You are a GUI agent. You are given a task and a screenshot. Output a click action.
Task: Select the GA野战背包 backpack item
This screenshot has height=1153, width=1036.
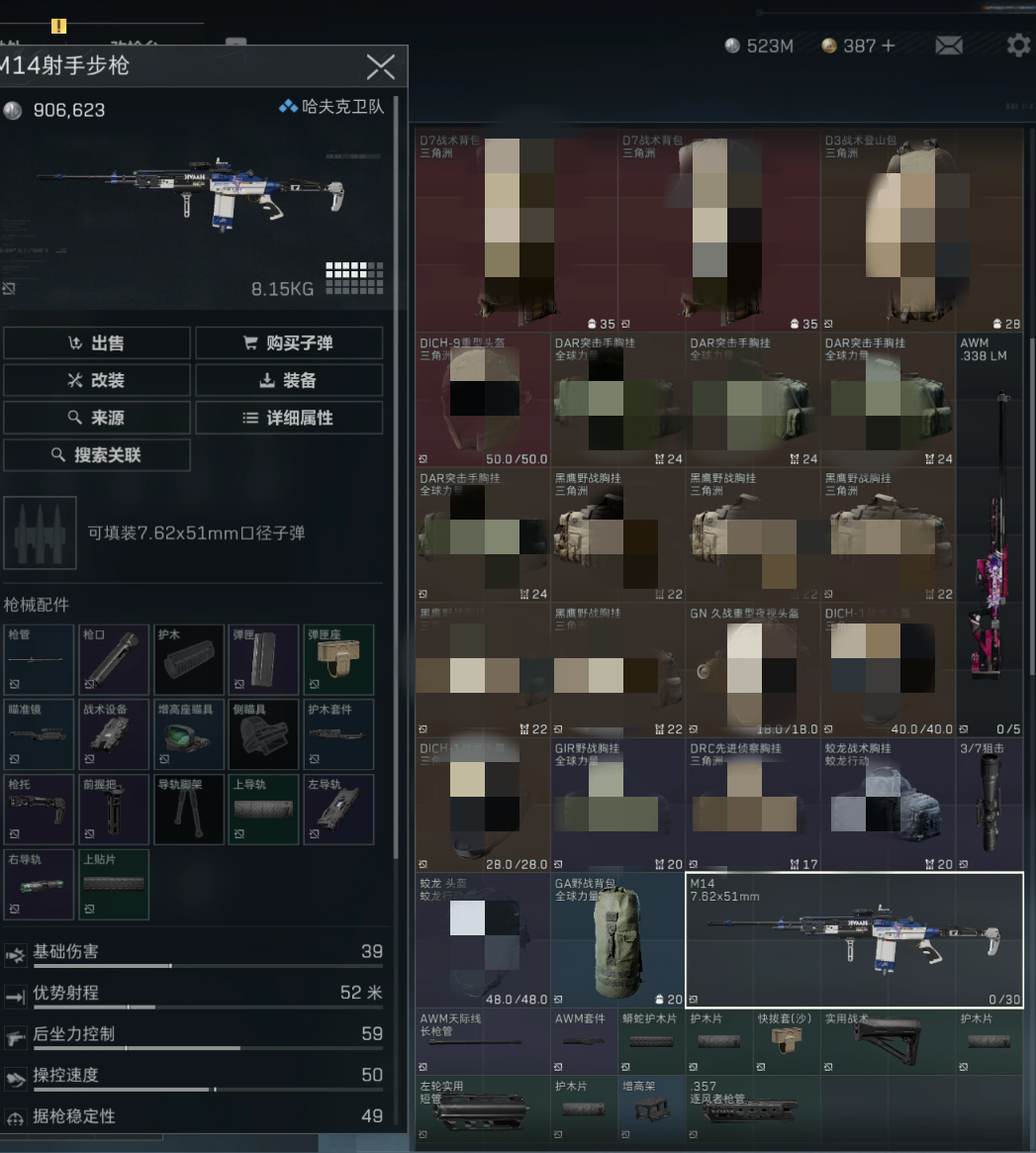tap(617, 940)
